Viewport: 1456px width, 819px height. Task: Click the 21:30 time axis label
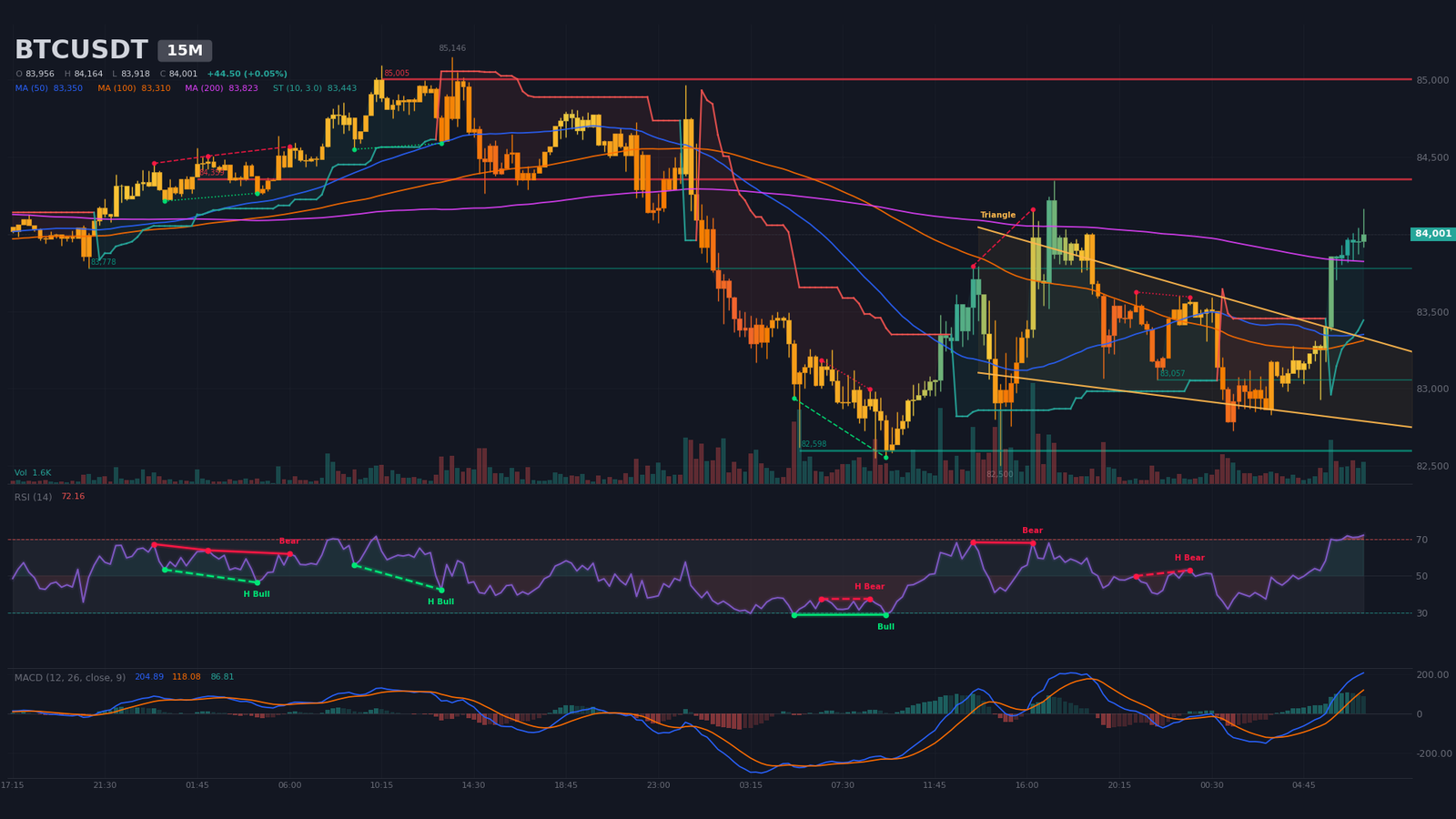[x=105, y=785]
